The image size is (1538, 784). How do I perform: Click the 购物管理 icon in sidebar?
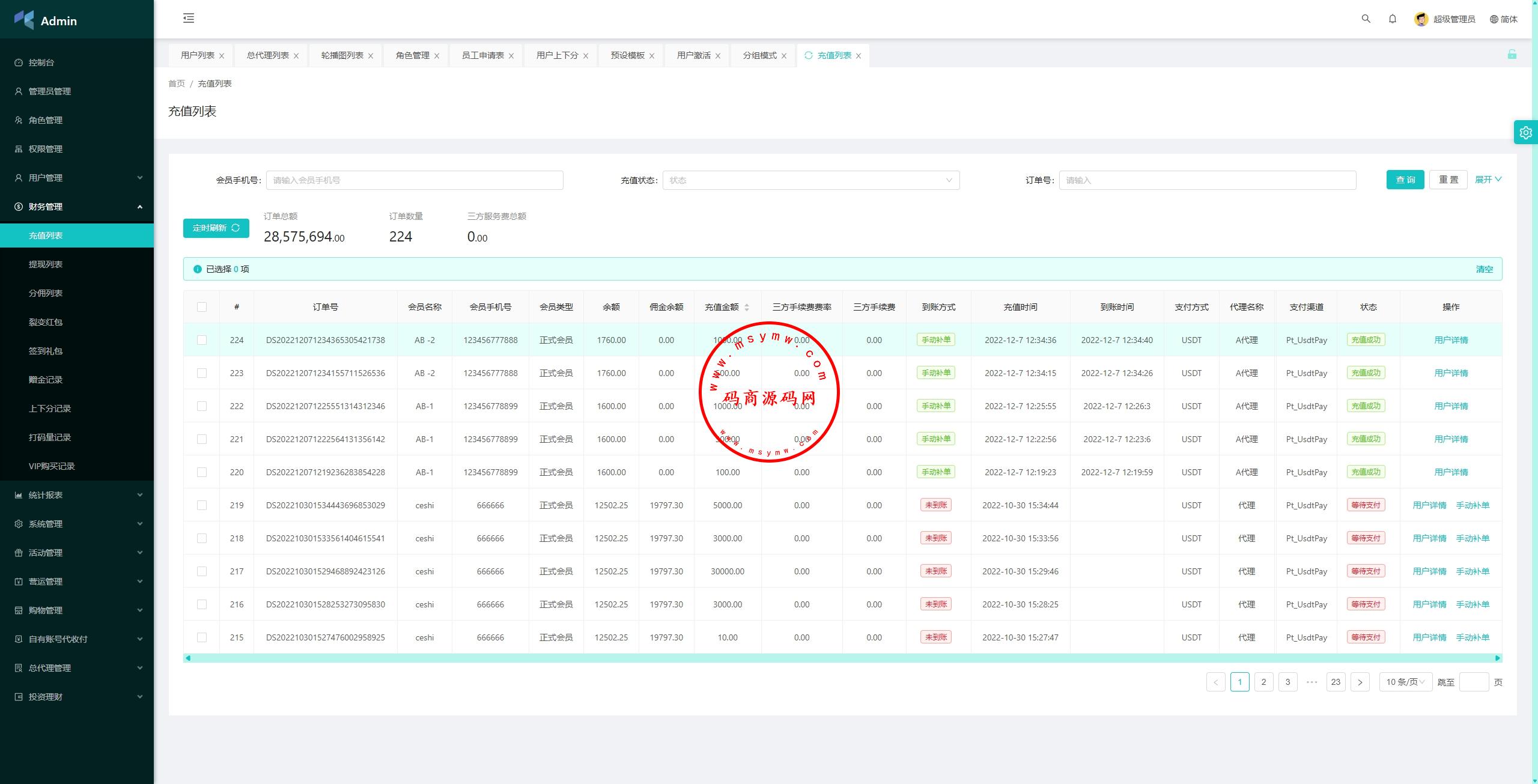click(19, 610)
